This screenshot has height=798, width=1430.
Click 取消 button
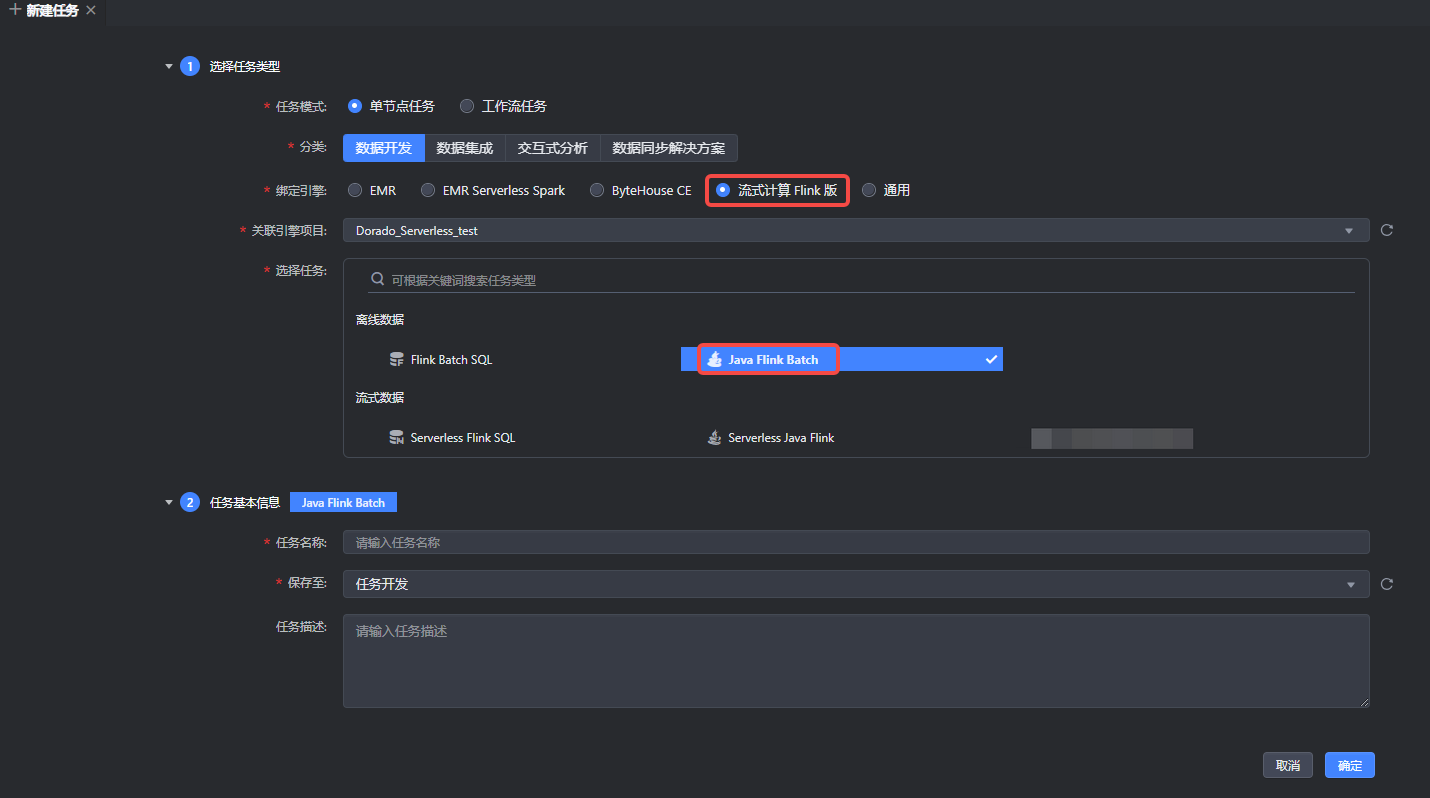[1288, 765]
